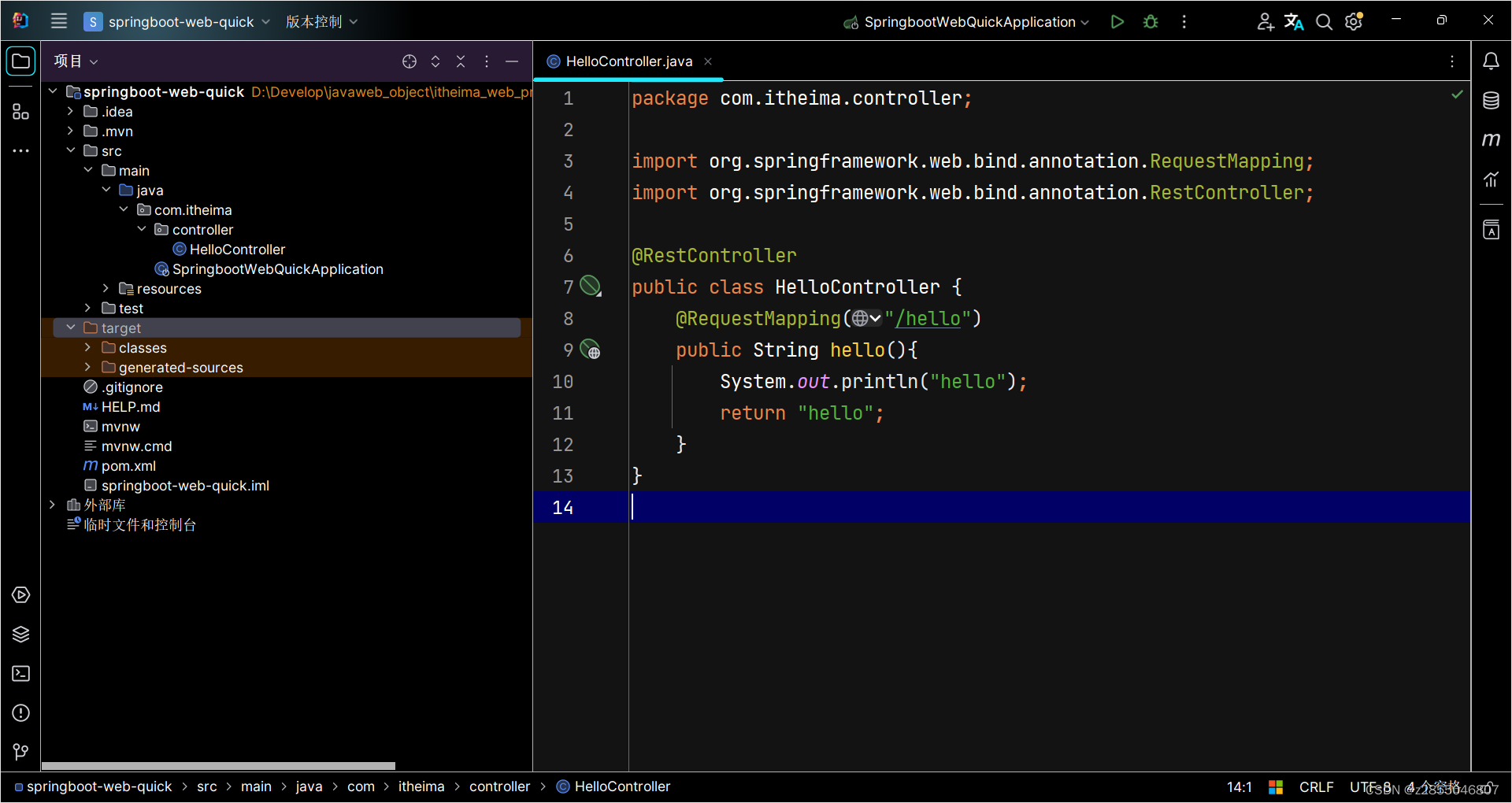
Task: Open the 版本控制 dropdown
Action: point(321,21)
